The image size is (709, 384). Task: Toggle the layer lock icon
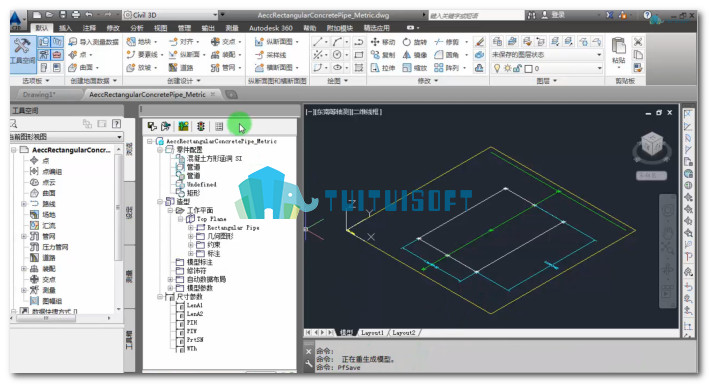[517, 68]
